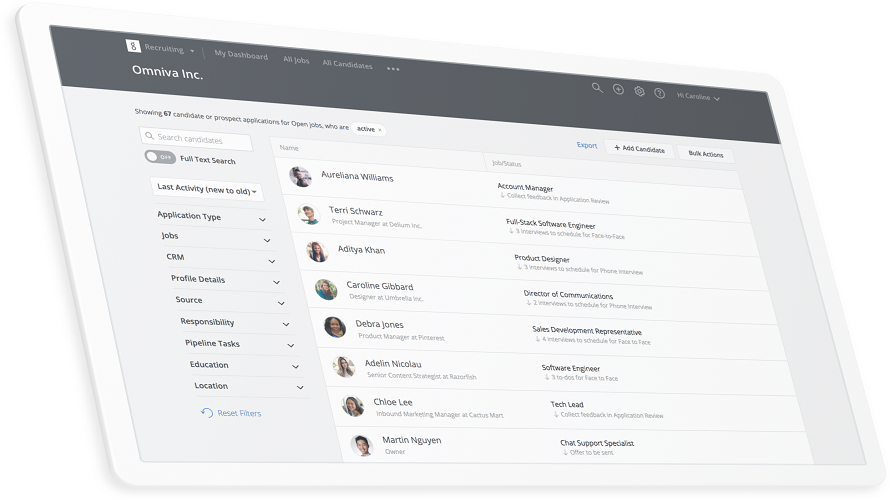The height and width of the screenshot is (500, 890).
Task: Click Name column header
Action: [289, 148]
